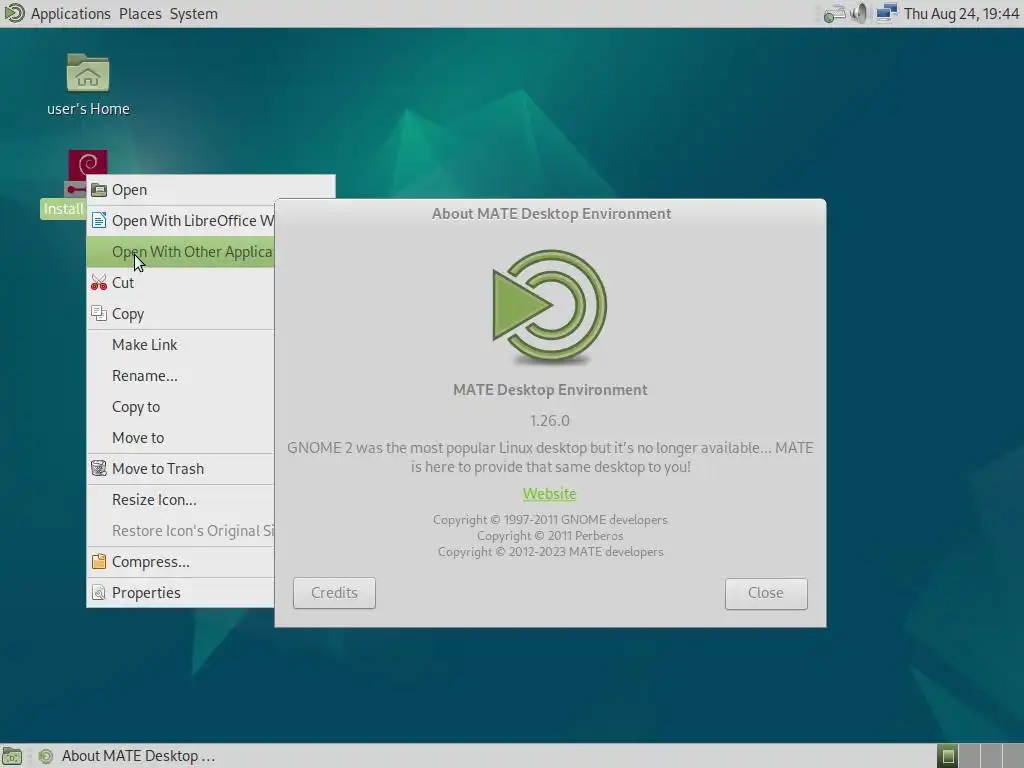Click the 2011 Perberos copyright line

(x=550, y=536)
